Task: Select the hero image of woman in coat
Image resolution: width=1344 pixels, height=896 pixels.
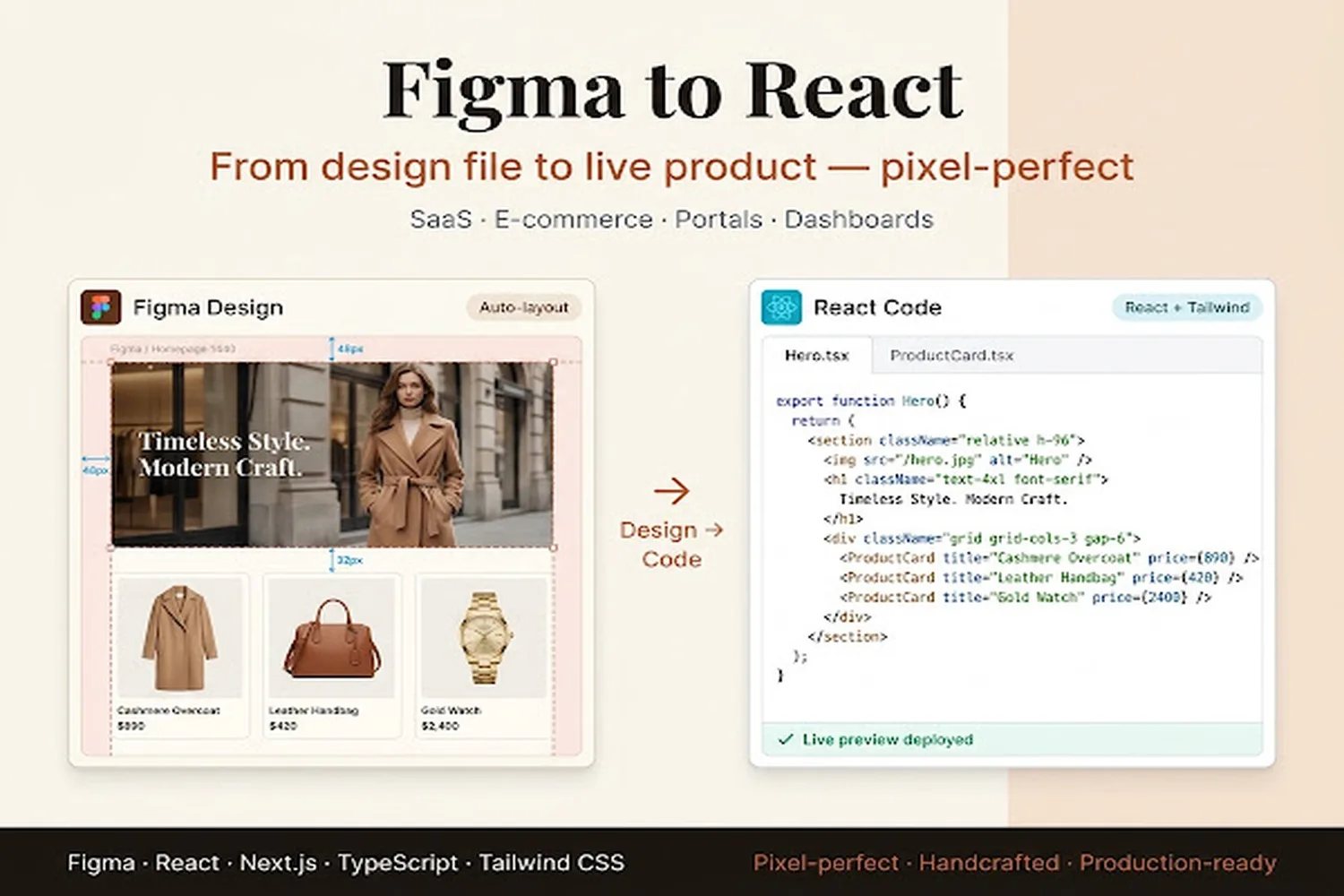Action: 332,454
